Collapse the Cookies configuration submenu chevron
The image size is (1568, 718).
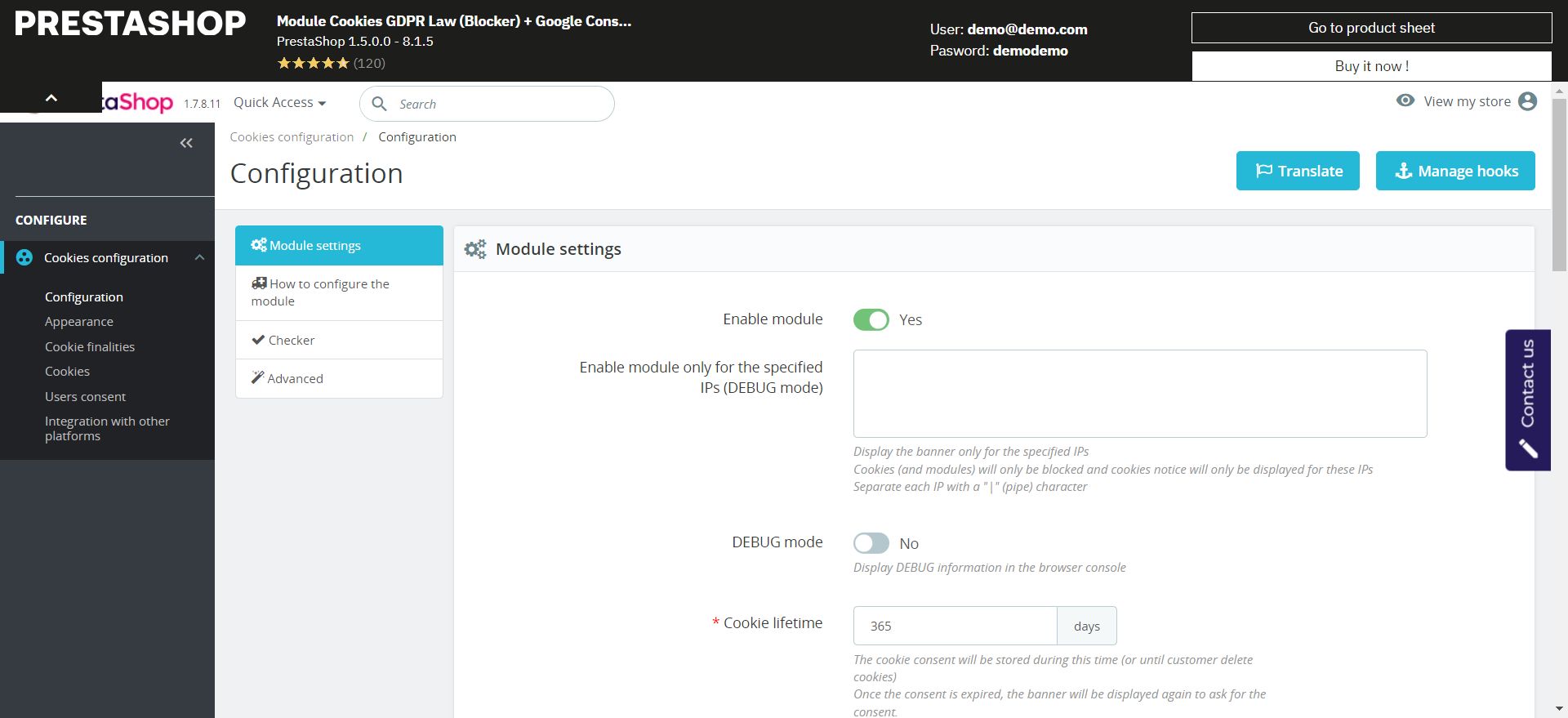(199, 257)
